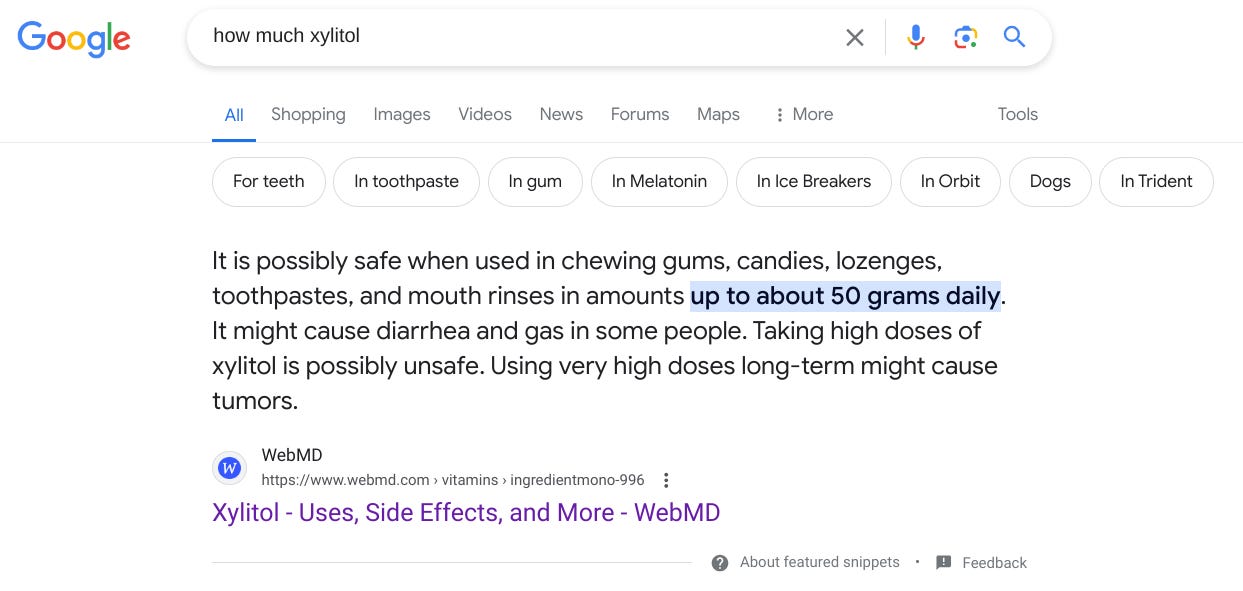Switch to the Forums tab
The image size is (1243, 591).
click(640, 114)
